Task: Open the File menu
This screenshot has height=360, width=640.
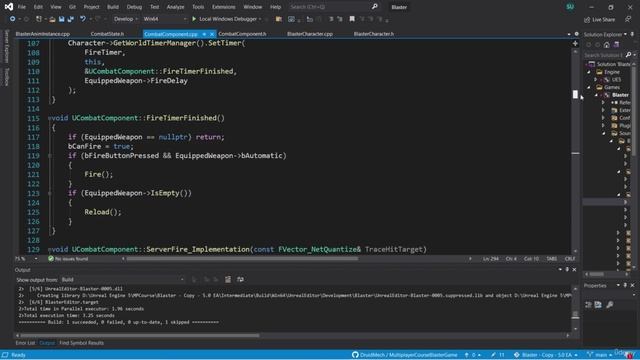Action: (x=22, y=7)
